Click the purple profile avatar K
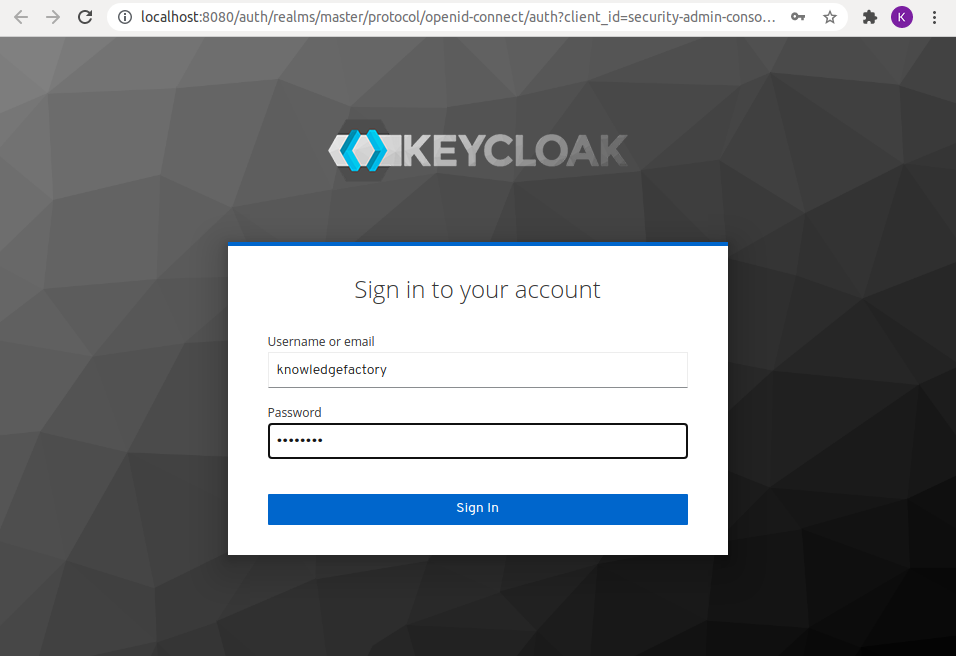Viewport: 956px width, 656px height. point(902,17)
